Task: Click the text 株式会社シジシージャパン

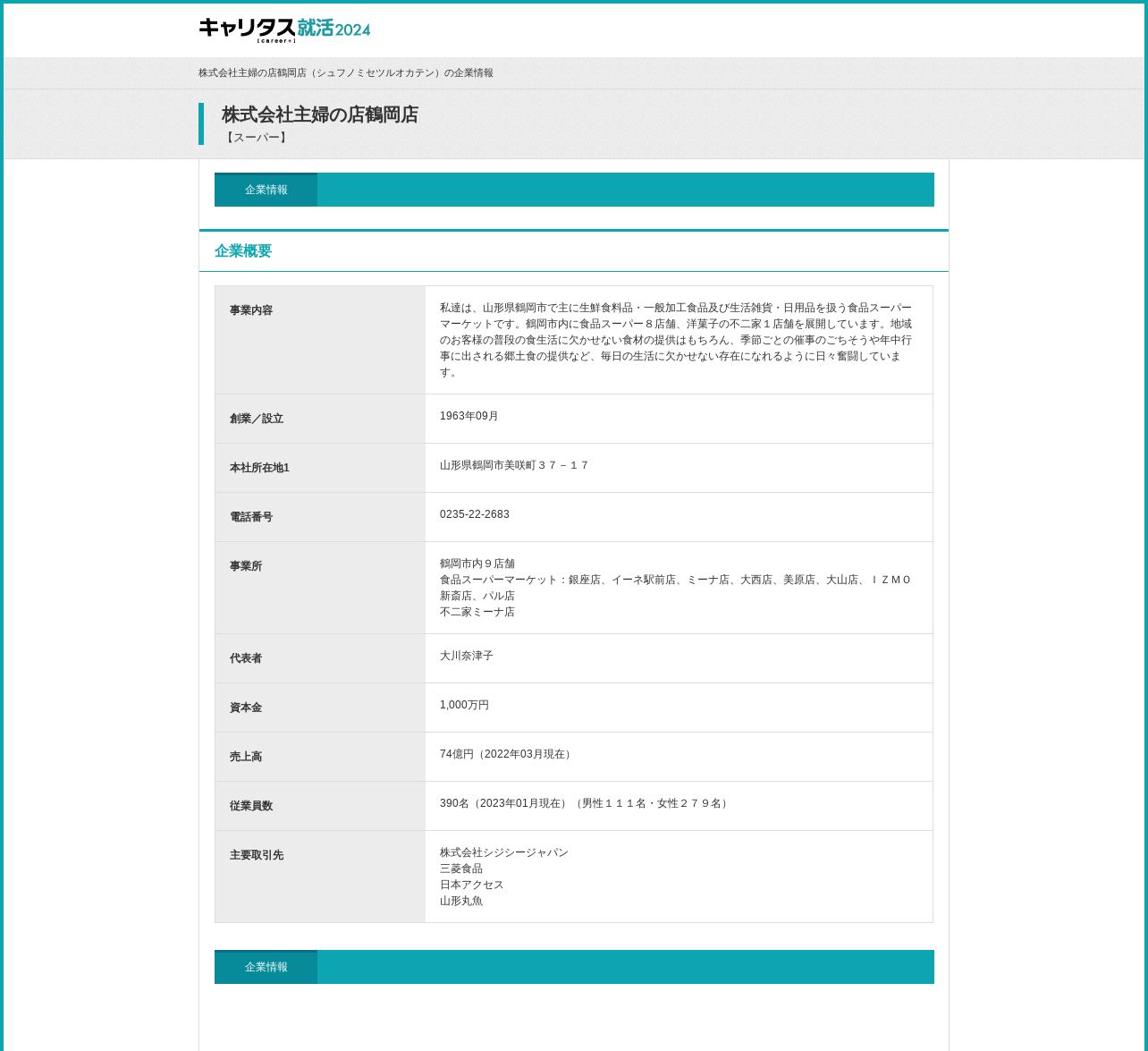Action: (504, 852)
